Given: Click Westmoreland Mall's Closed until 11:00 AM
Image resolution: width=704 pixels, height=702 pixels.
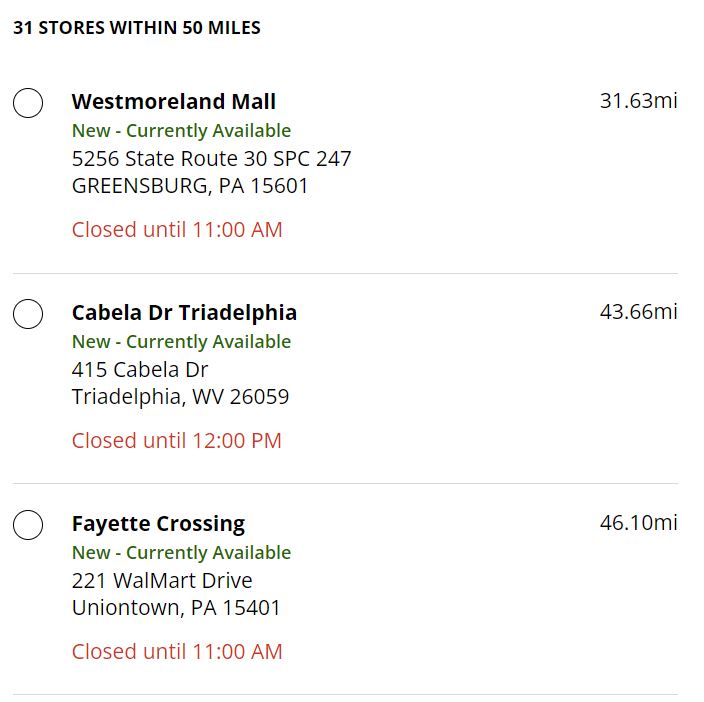Looking at the screenshot, I should click(177, 230).
